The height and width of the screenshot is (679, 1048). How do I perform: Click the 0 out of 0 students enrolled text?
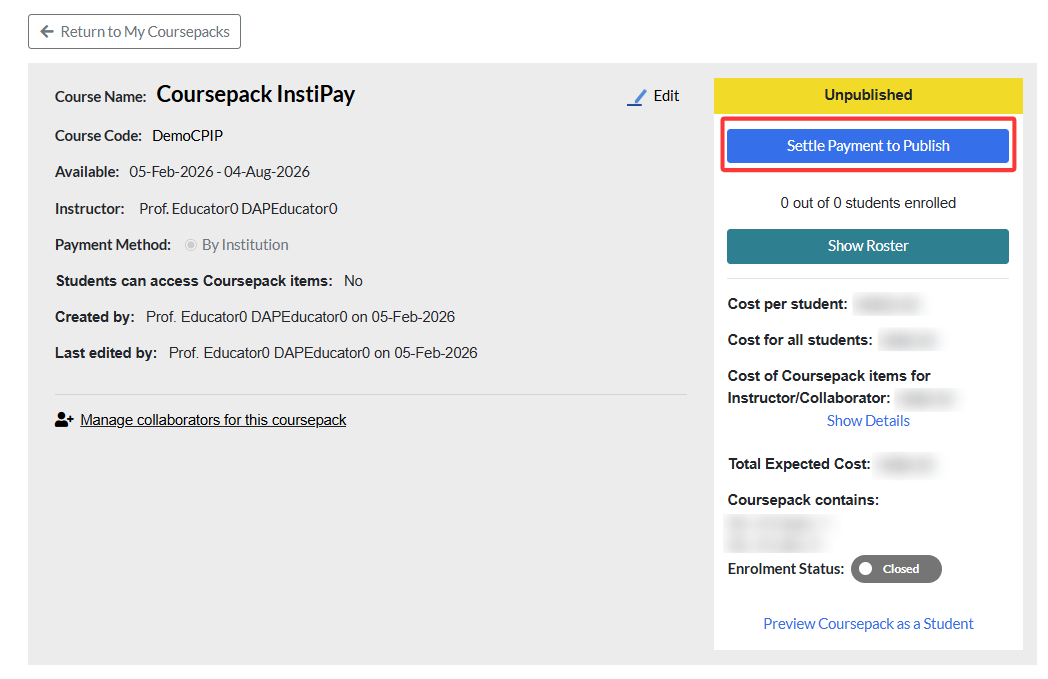coord(868,202)
